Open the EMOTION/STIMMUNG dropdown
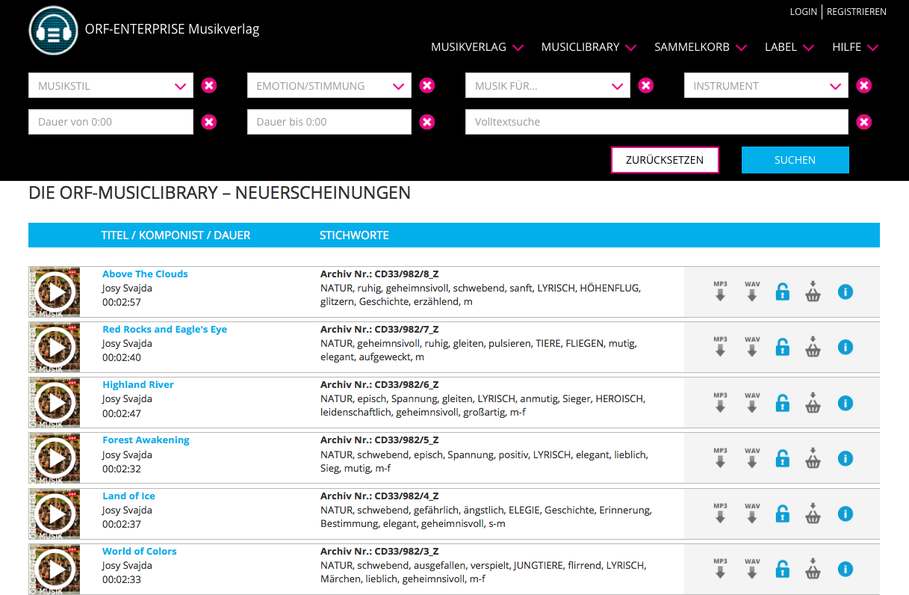 click(x=329, y=86)
